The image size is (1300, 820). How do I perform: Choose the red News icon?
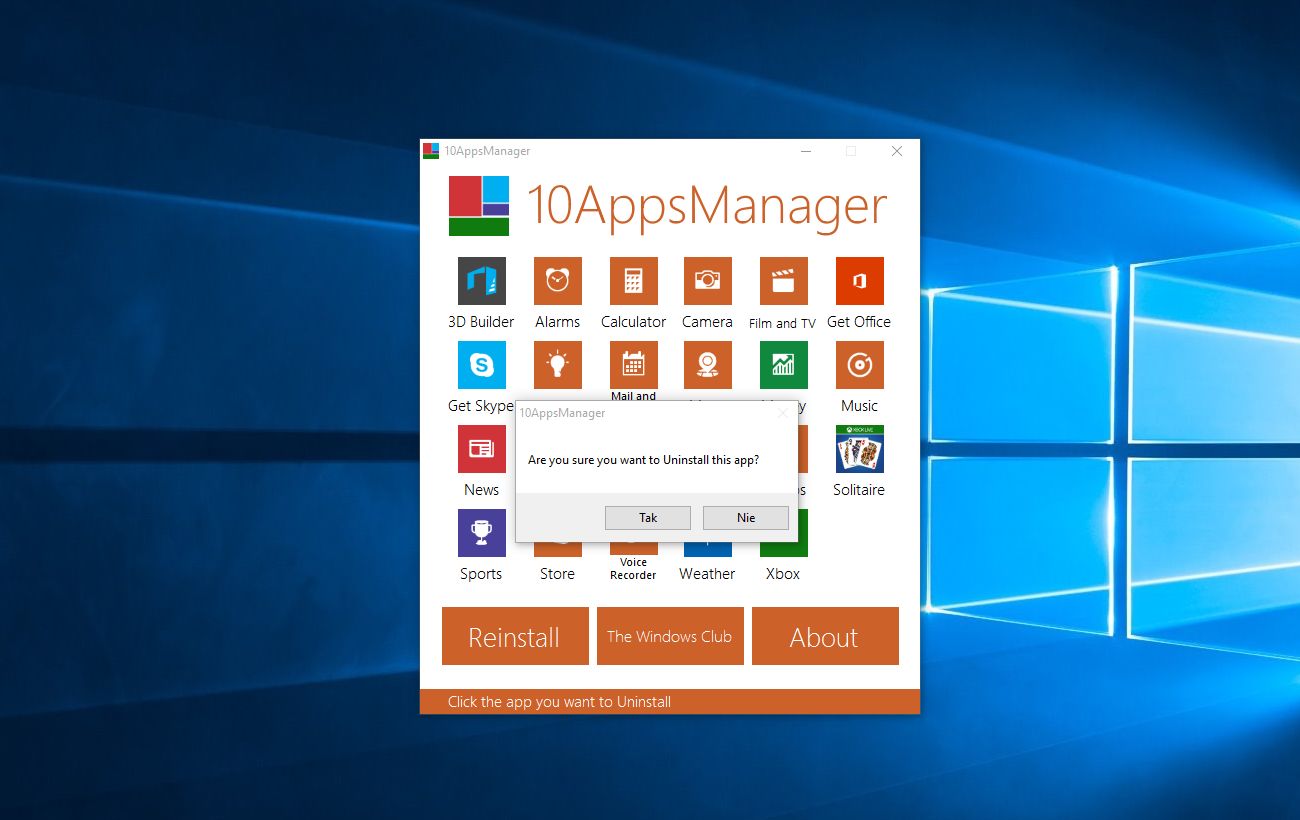click(481, 449)
